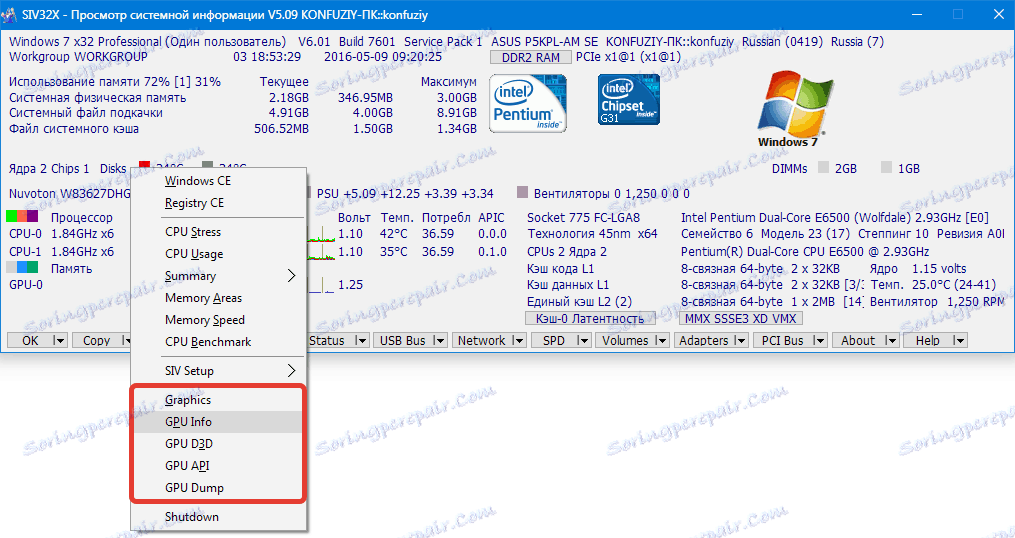Click the Volumes button
The image size is (1015, 538).
tap(625, 341)
